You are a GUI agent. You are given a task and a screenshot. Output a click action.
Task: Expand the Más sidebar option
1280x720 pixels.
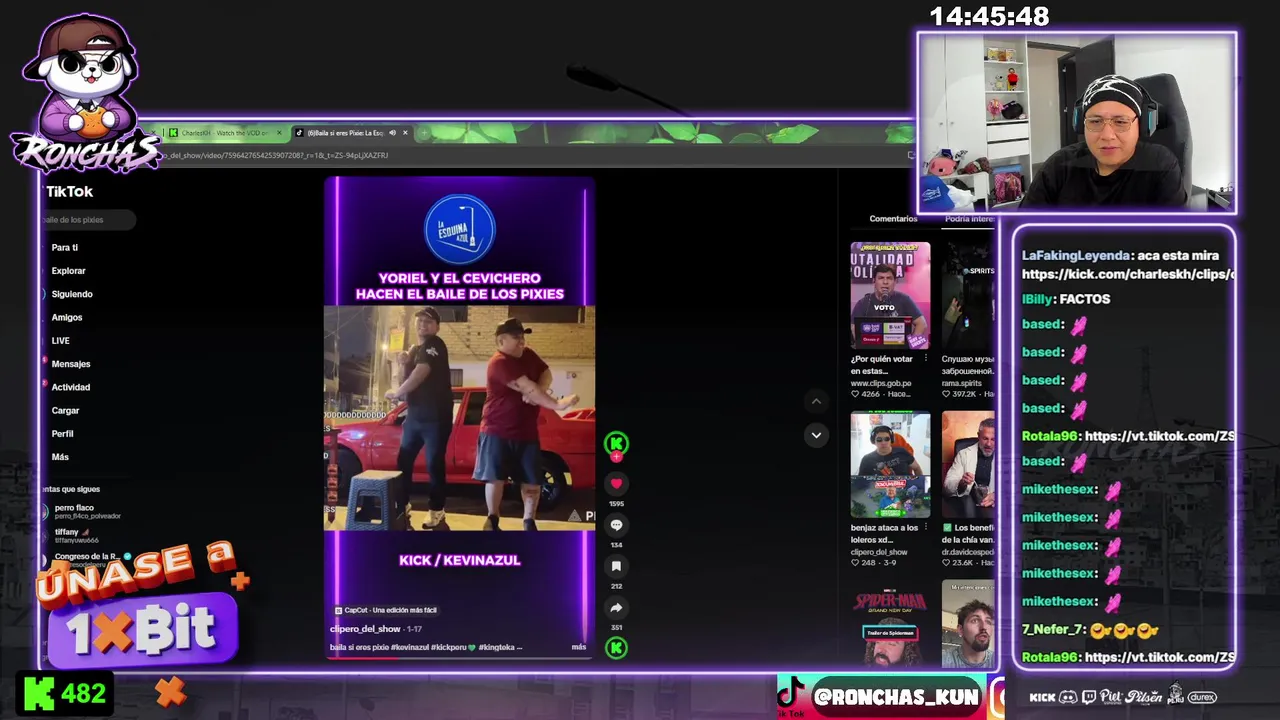[60, 457]
